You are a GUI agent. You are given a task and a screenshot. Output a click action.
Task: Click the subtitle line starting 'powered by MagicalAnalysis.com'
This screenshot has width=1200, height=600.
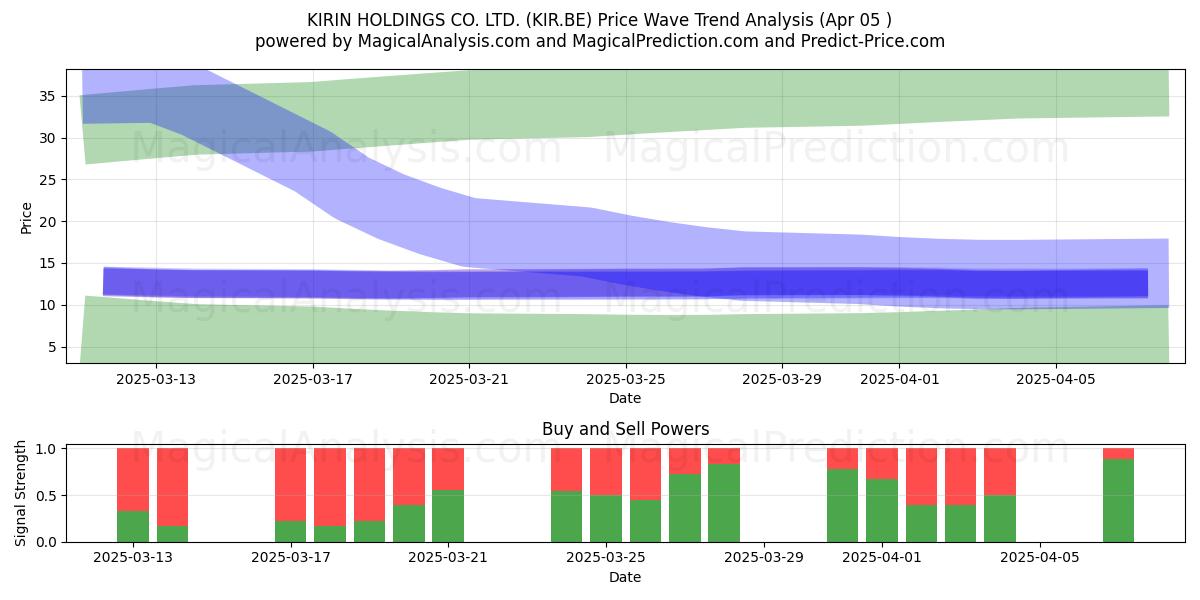(x=600, y=41)
